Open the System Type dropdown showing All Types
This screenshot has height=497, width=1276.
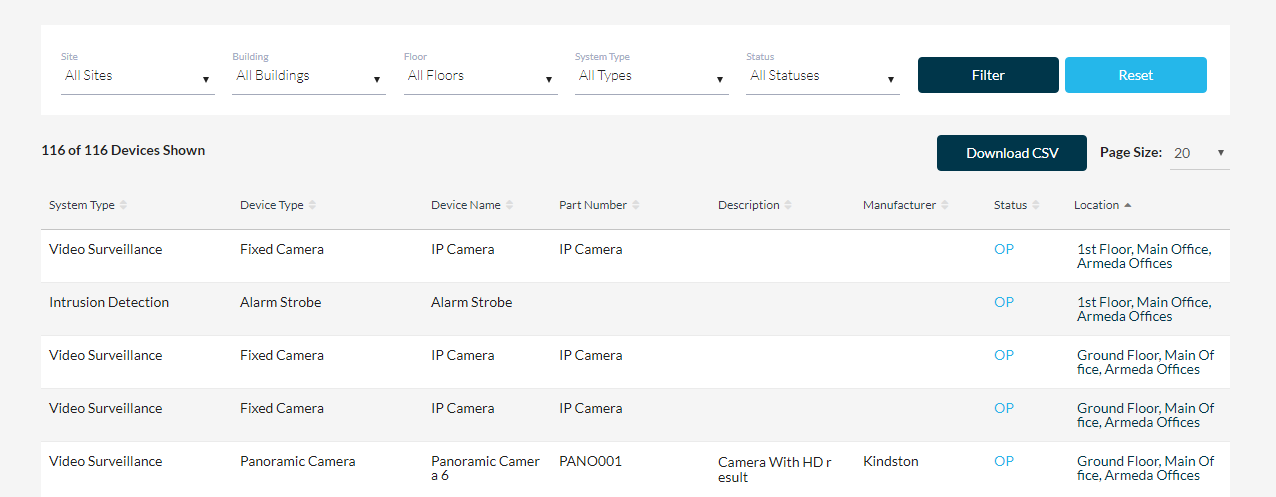click(652, 76)
